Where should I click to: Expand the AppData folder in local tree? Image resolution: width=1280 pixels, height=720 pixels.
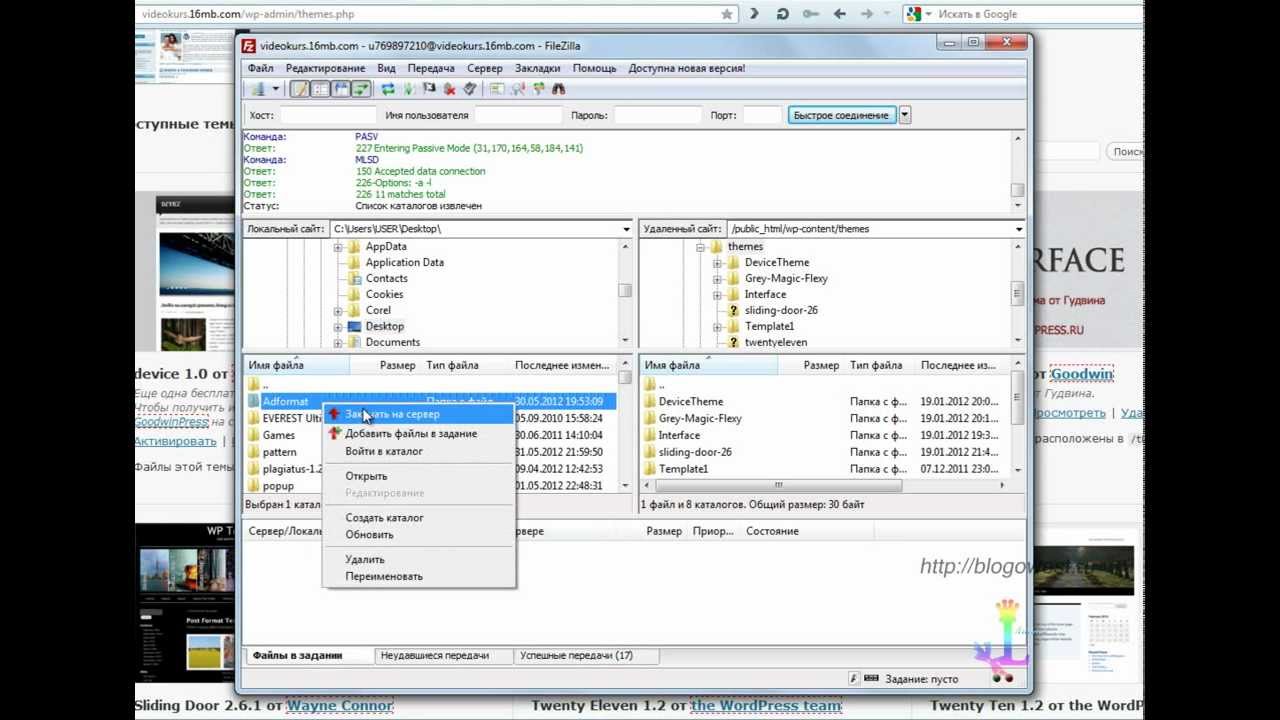[x=338, y=247]
